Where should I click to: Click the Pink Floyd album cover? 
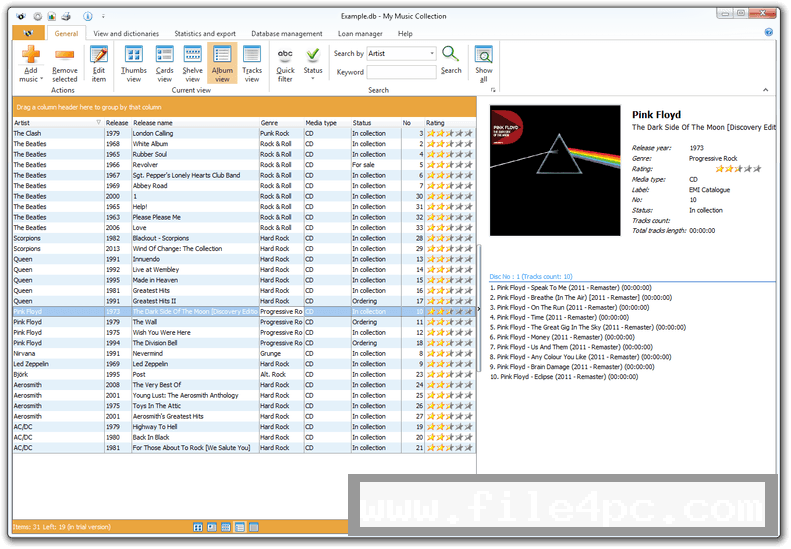pos(555,171)
